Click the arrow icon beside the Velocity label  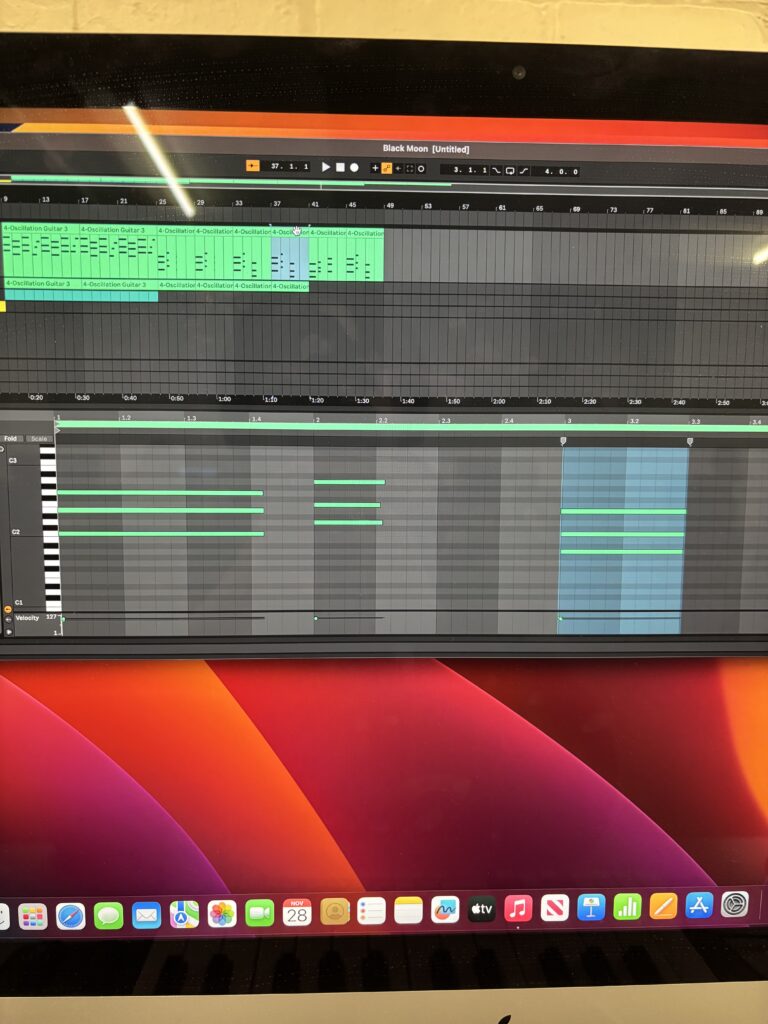click(x=8, y=619)
